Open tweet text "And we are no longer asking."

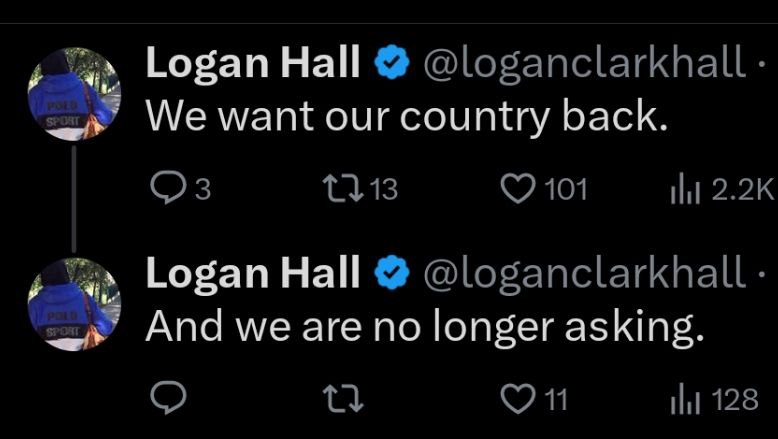425,328
